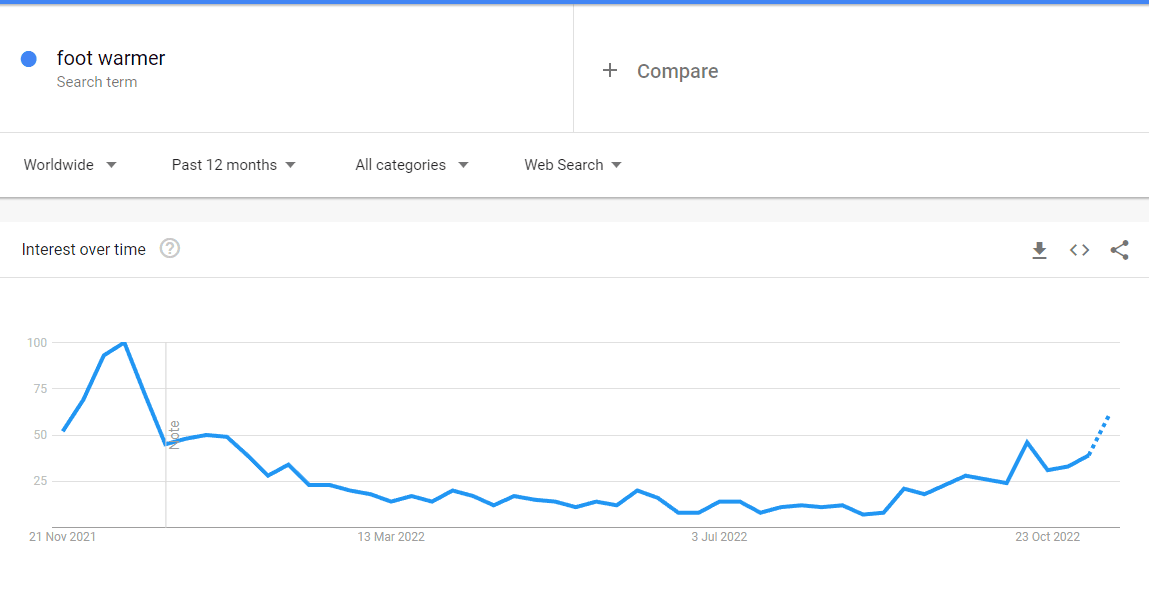Click the plus icon beside Compare
Viewport: 1149px width, 612px height.
point(610,70)
